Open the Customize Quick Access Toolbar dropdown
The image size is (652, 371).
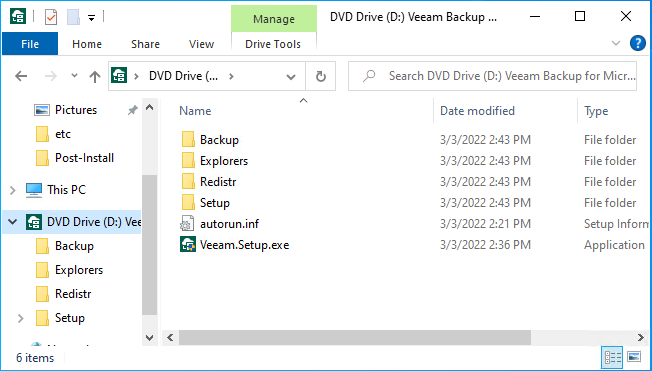pos(91,18)
